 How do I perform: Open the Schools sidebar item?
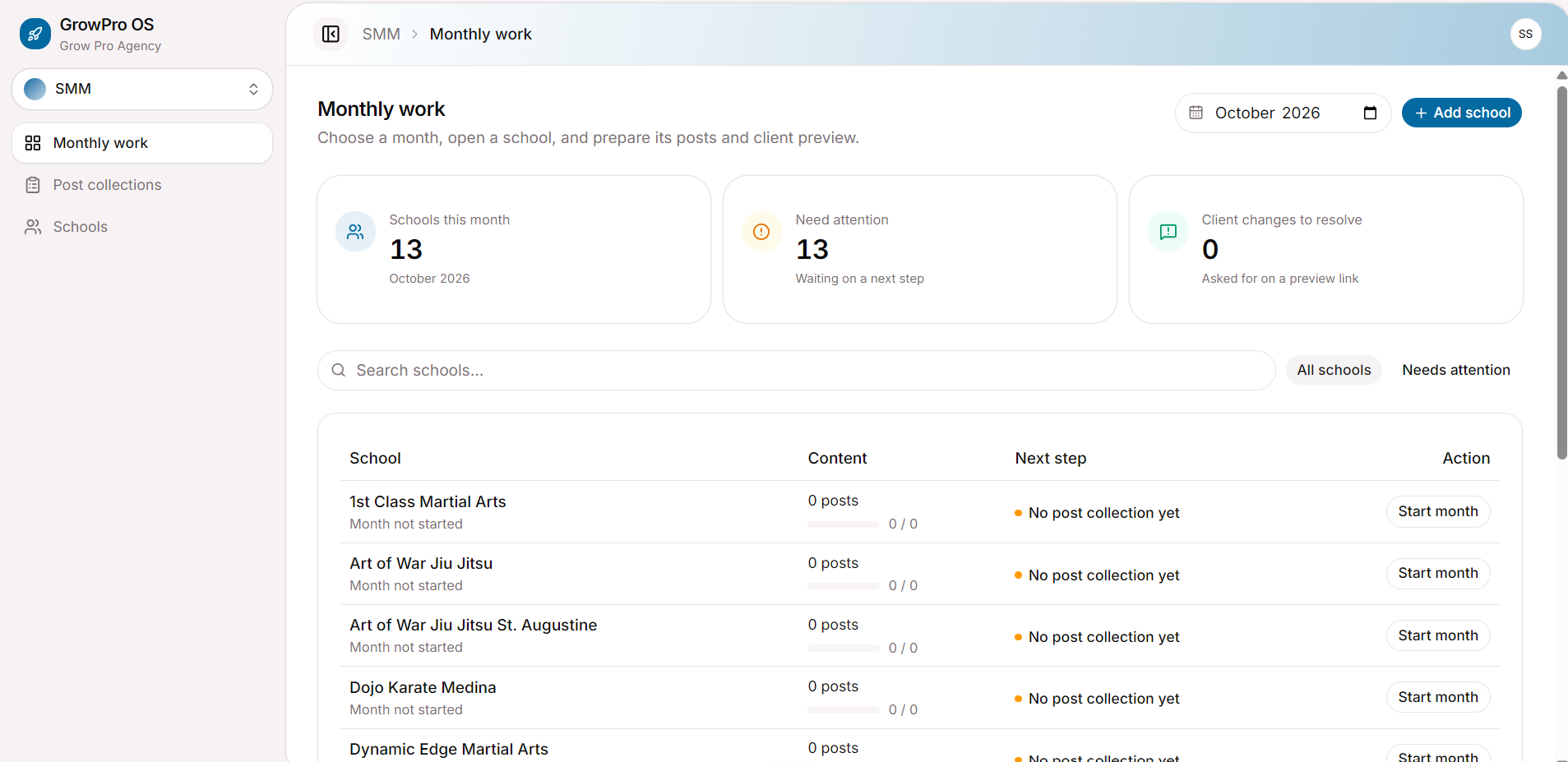(142, 227)
